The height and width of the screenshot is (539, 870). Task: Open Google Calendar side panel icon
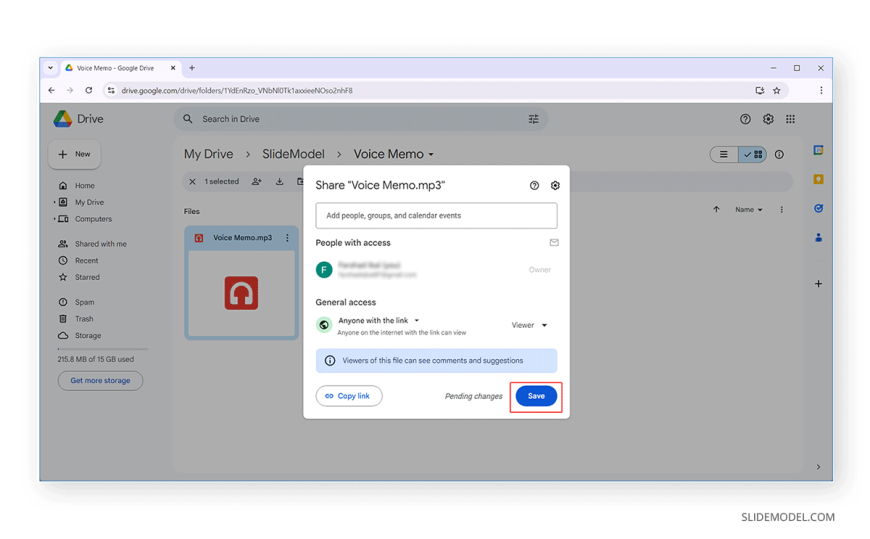[818, 150]
